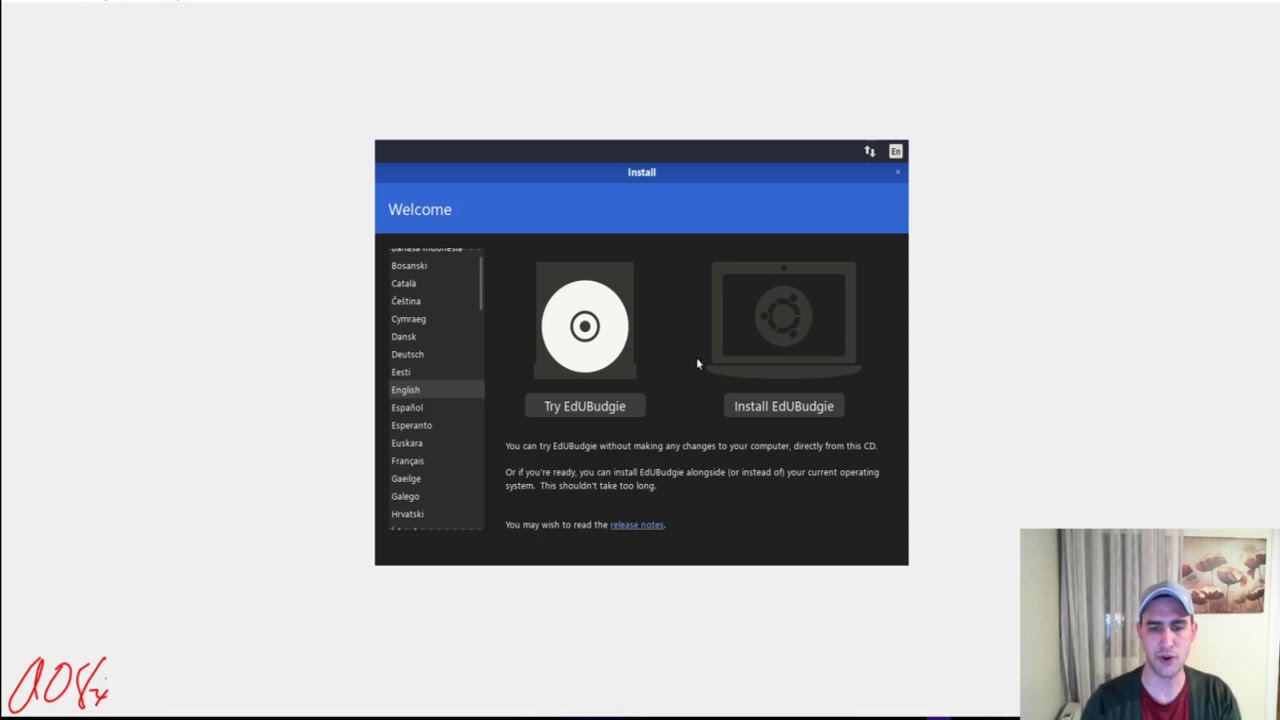
Task: Click the laptop icon above Install EdUBudgie
Action: pyautogui.click(x=784, y=320)
